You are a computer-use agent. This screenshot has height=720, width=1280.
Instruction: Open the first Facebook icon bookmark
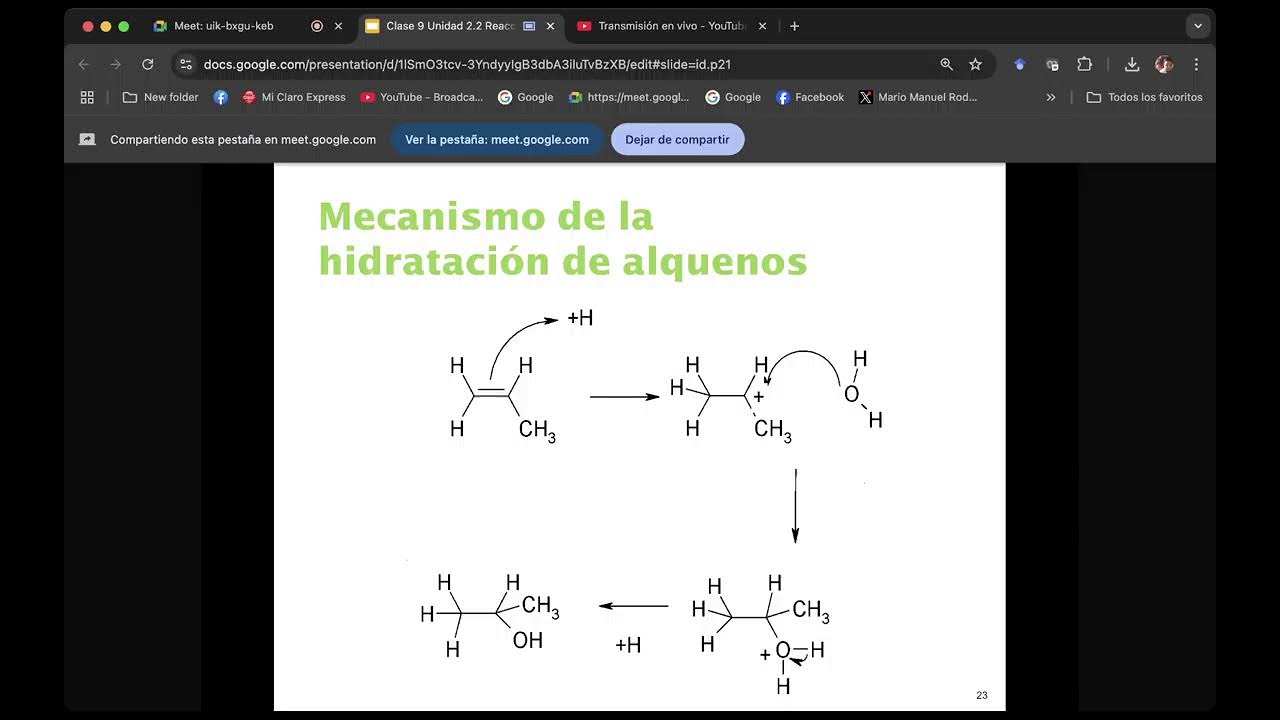pyautogui.click(x=221, y=97)
